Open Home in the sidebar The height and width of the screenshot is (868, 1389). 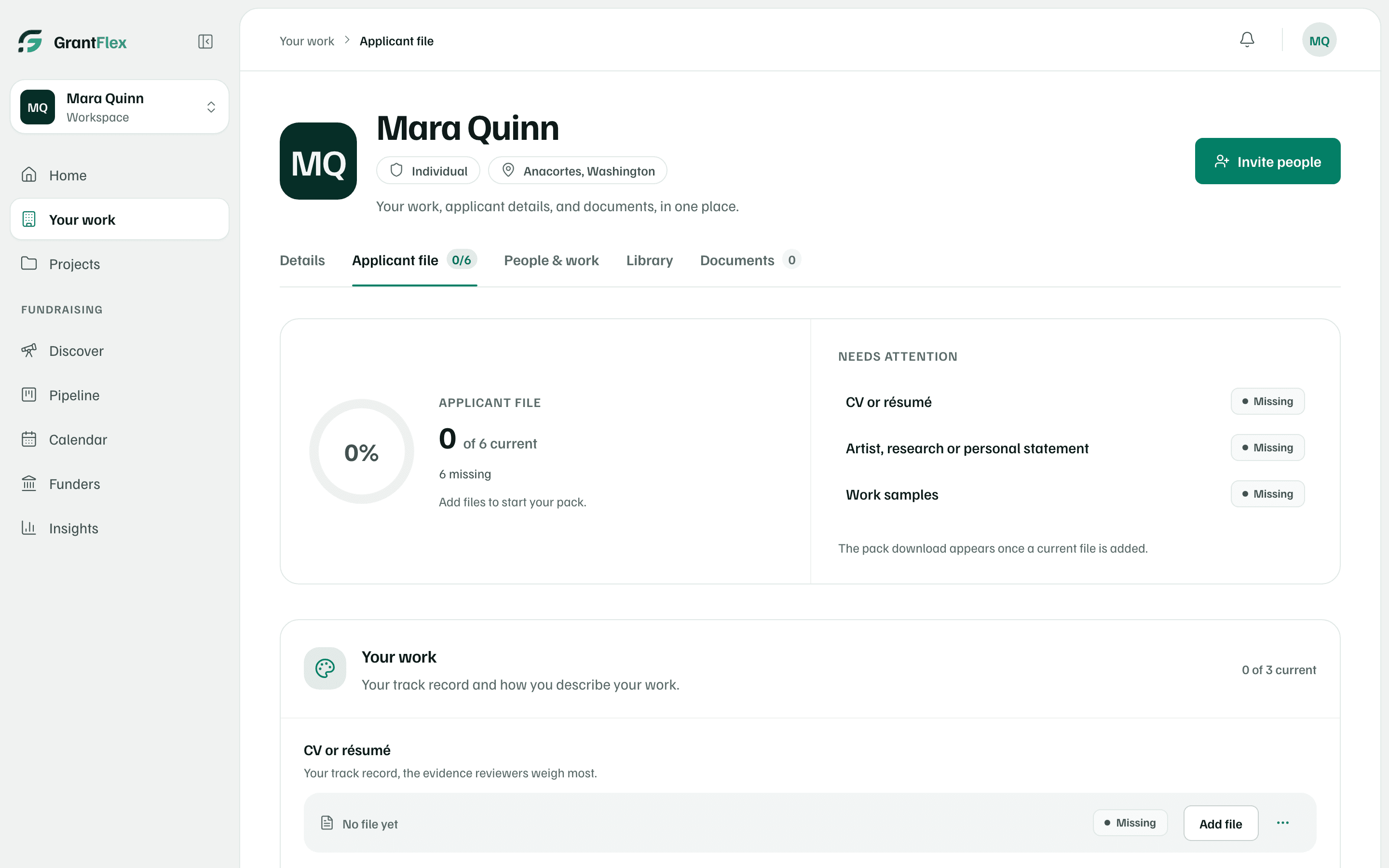(x=120, y=175)
